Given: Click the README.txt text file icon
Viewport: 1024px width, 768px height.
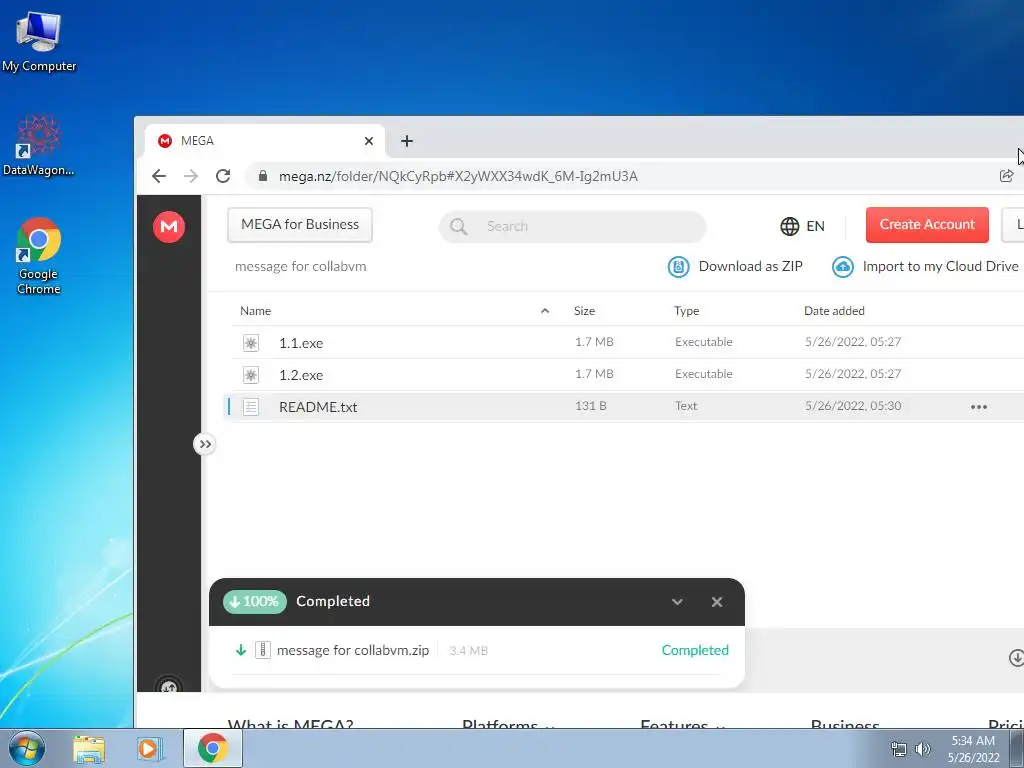Looking at the screenshot, I should click(251, 407).
